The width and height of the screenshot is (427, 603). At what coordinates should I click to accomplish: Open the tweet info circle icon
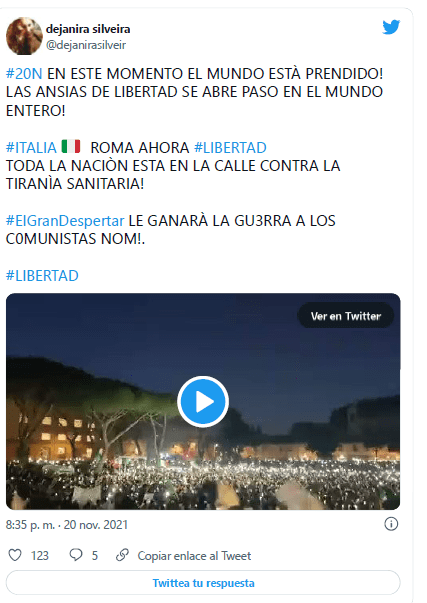391,524
